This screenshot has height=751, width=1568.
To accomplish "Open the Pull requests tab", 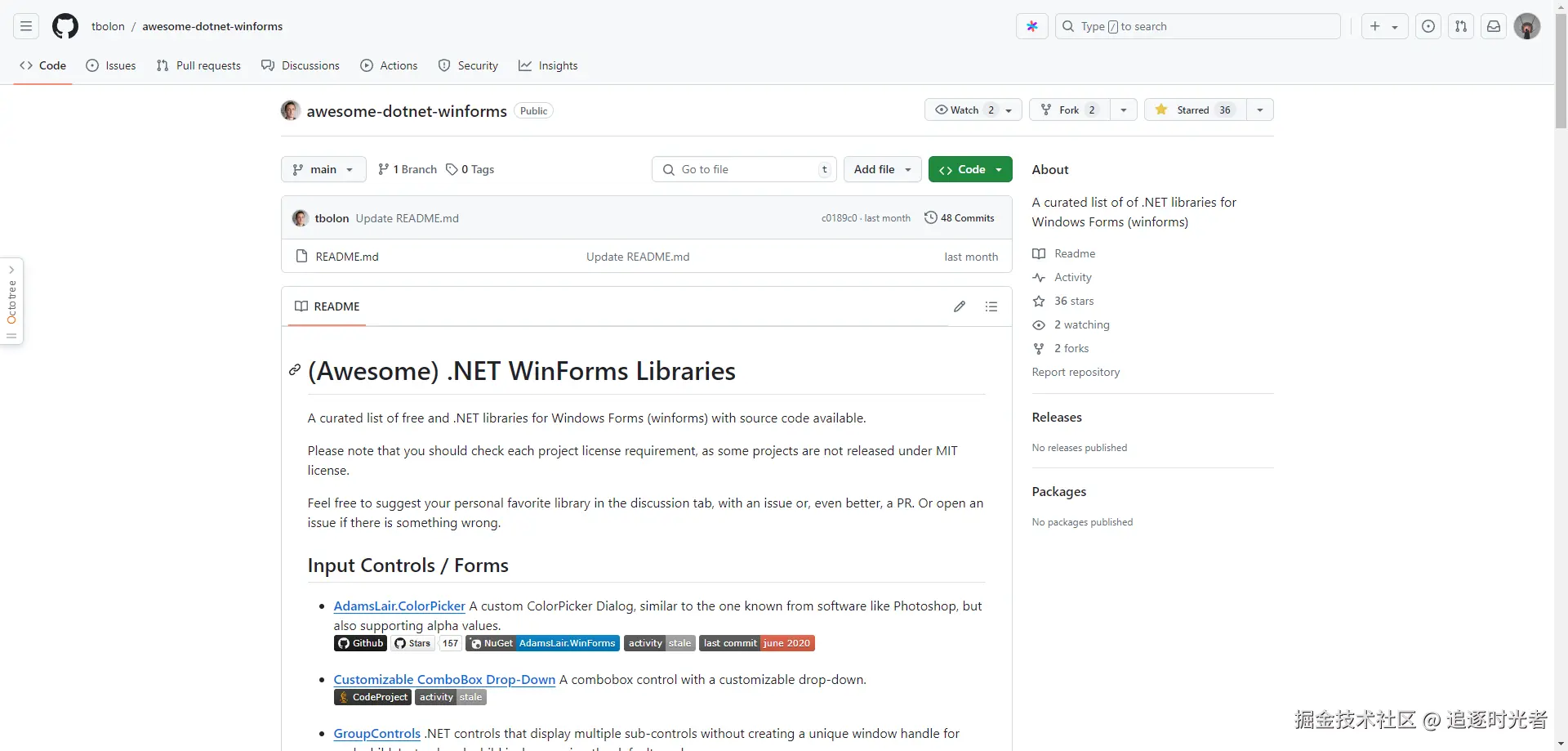I will click(x=198, y=65).
